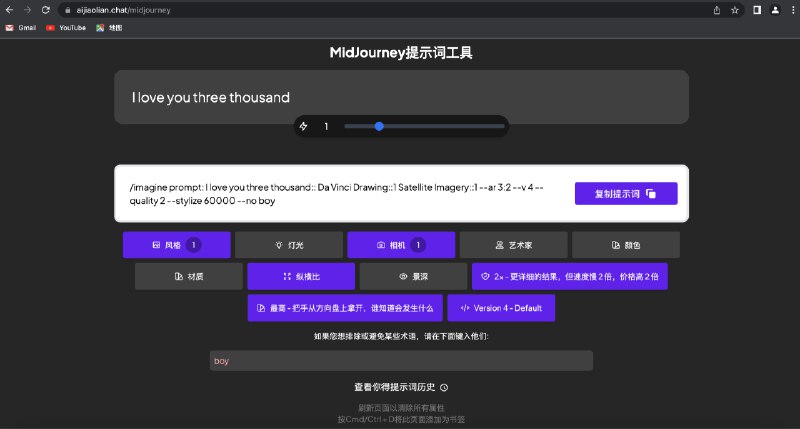
Task: Bookmark this page with the star icon
Action: point(735,10)
